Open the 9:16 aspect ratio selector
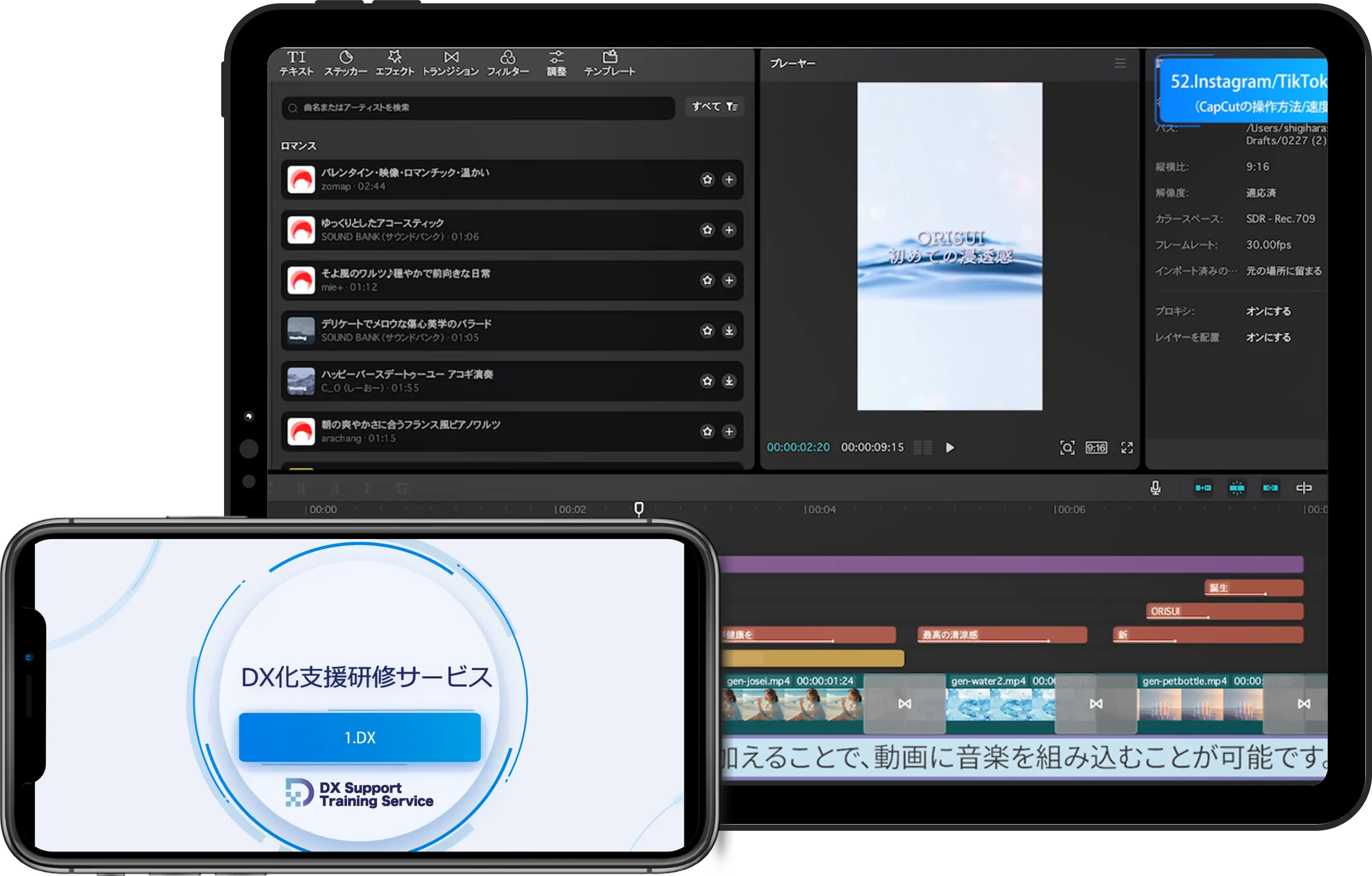Screen dimensions: 1372x876 [x=1096, y=448]
